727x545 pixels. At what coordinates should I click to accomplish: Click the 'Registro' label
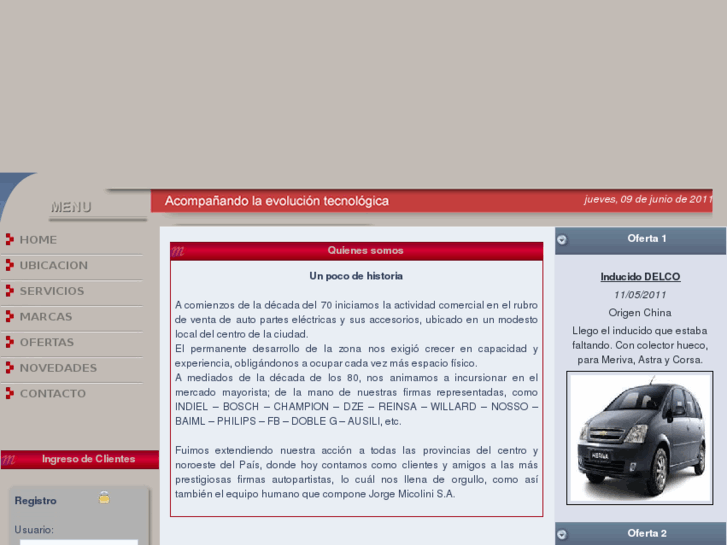tap(36, 501)
